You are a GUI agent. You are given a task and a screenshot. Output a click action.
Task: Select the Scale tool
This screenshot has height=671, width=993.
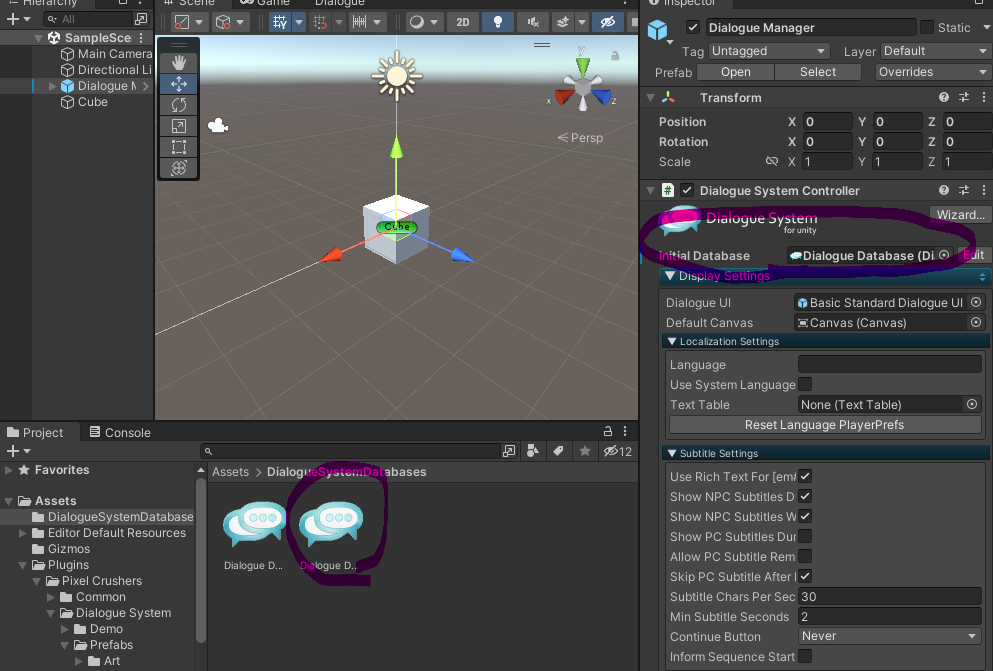click(x=179, y=126)
